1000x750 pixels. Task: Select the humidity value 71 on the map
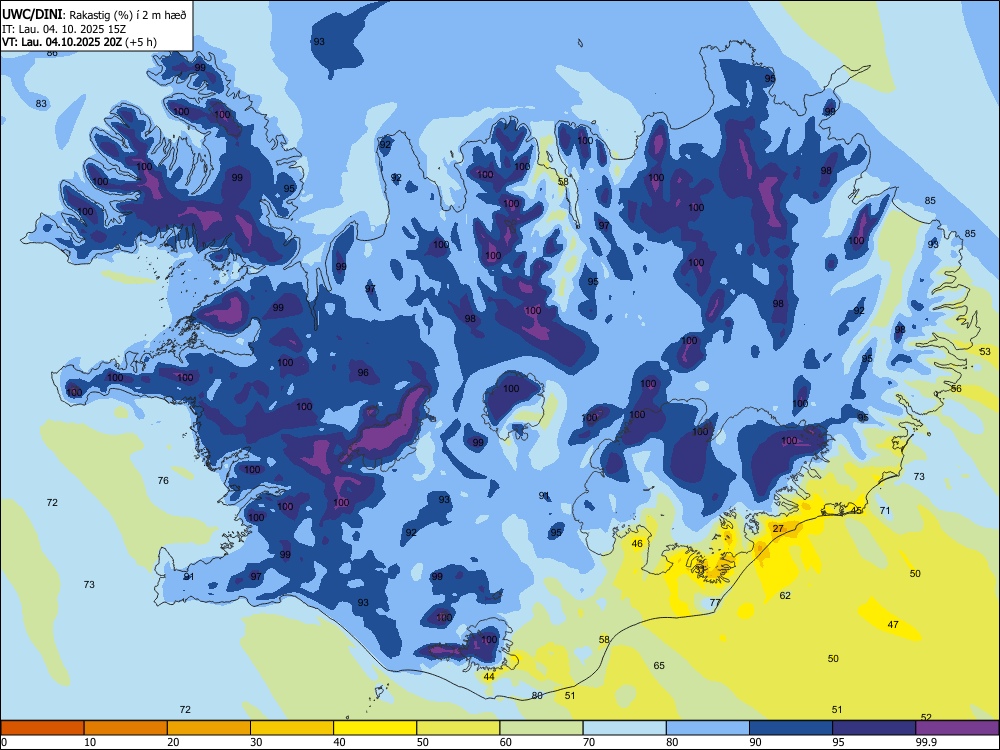[x=885, y=510]
